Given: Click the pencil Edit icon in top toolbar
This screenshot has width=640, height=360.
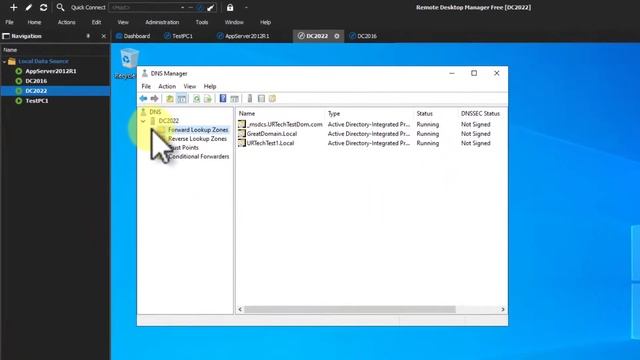Looking at the screenshot, I should [29, 7].
